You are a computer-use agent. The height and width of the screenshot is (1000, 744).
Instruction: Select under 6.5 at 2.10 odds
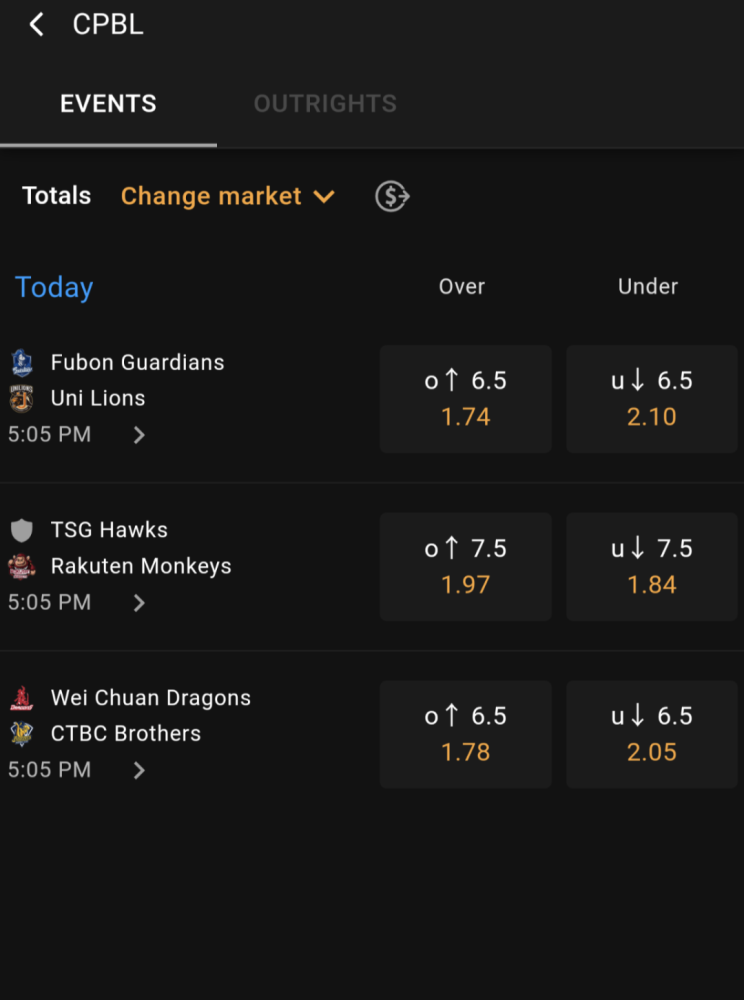tap(652, 399)
